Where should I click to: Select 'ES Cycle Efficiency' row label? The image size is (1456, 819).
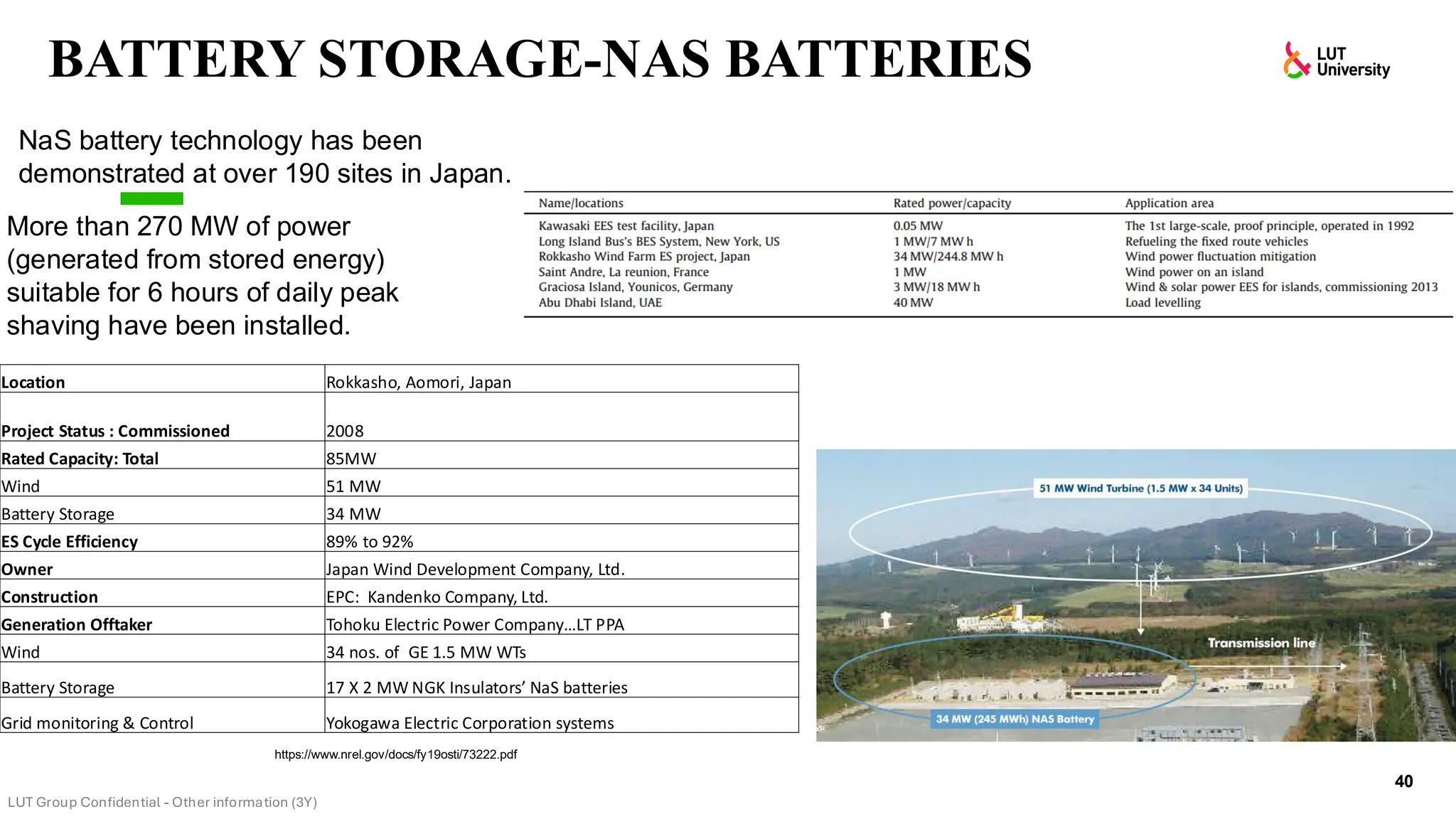click(162, 538)
